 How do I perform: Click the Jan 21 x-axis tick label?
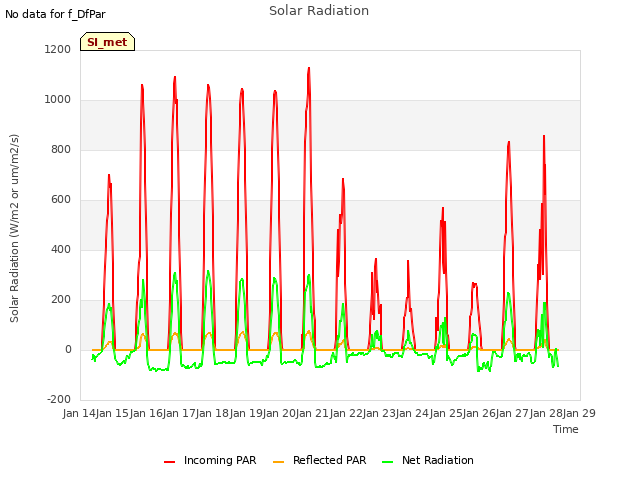tap(313, 413)
